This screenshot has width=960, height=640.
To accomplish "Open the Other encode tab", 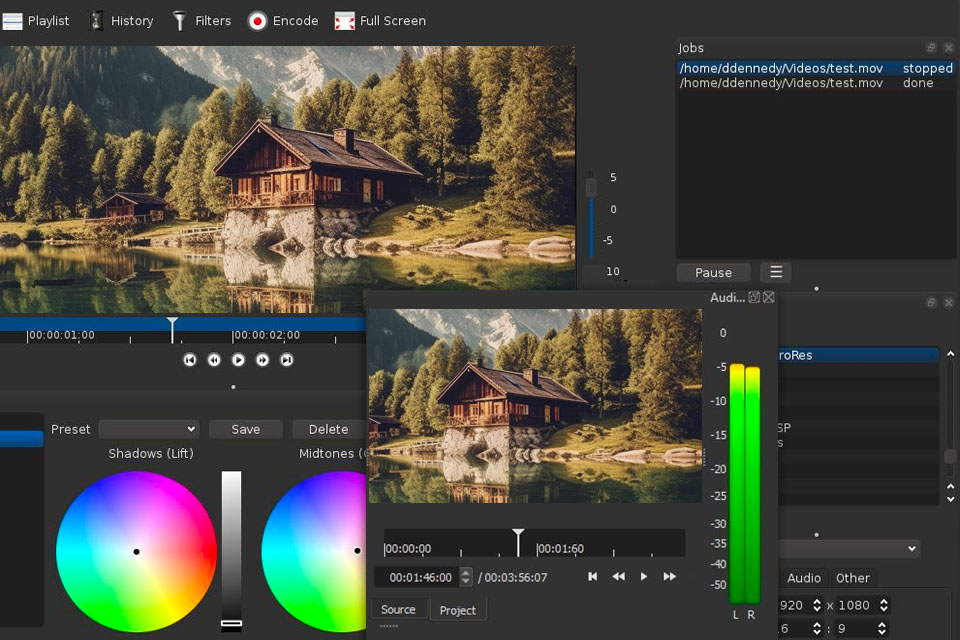I will (852, 578).
